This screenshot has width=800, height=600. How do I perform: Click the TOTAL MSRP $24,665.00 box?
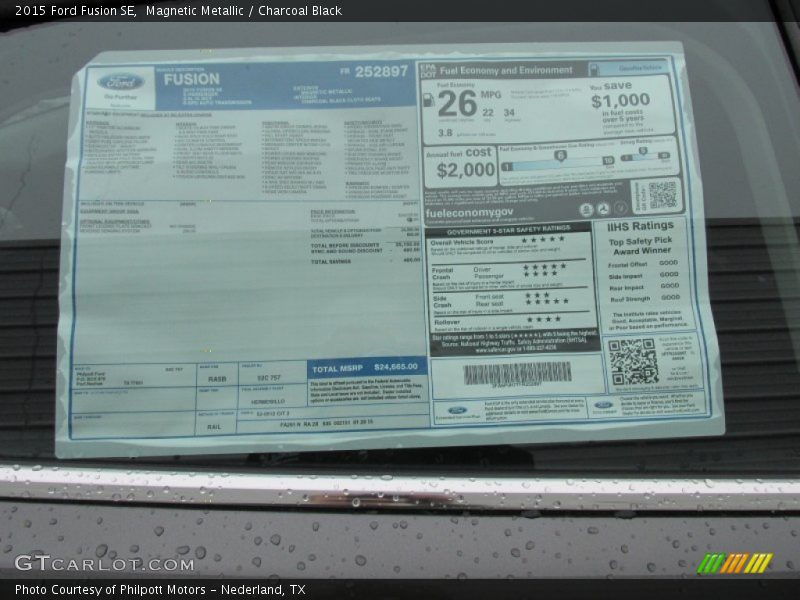point(367,367)
